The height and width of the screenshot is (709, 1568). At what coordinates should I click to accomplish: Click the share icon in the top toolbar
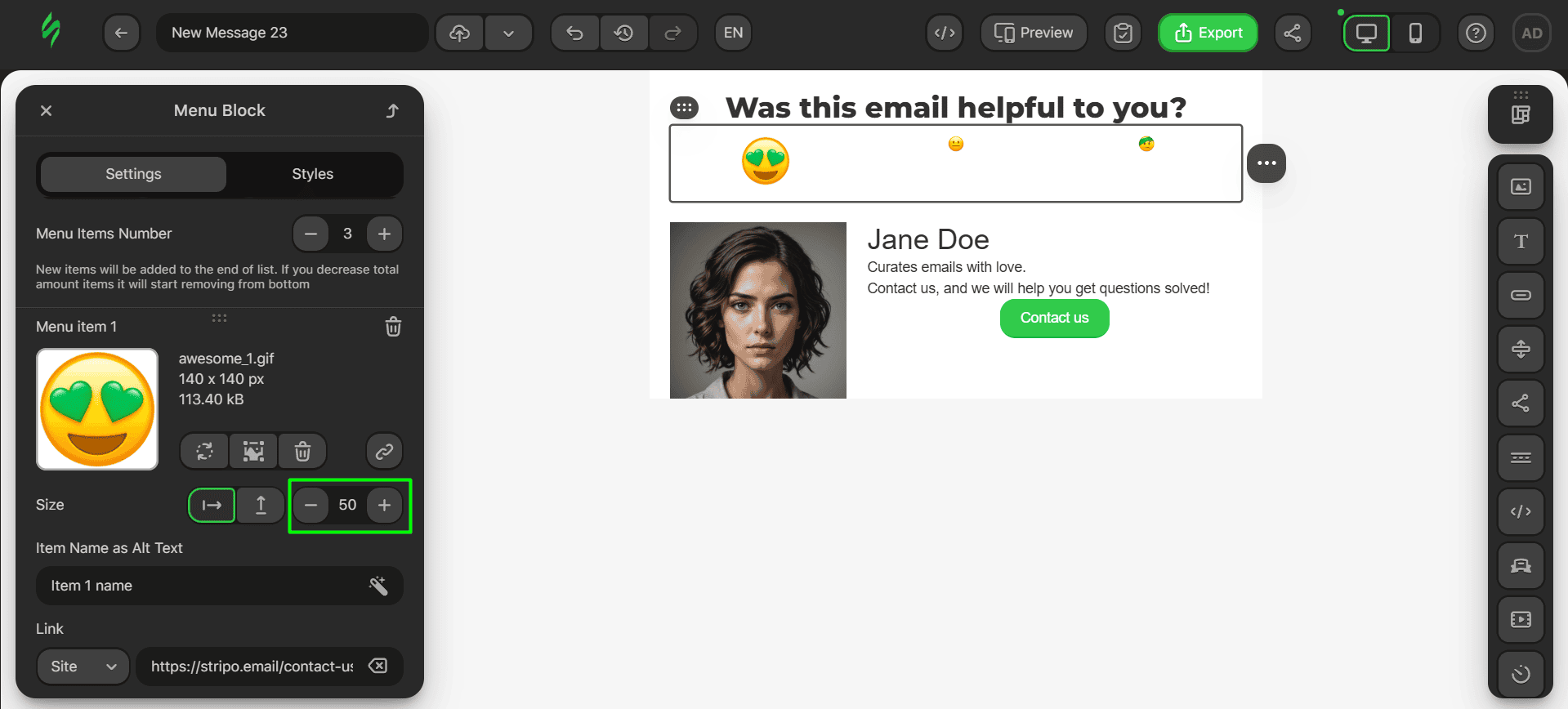coord(1292,33)
